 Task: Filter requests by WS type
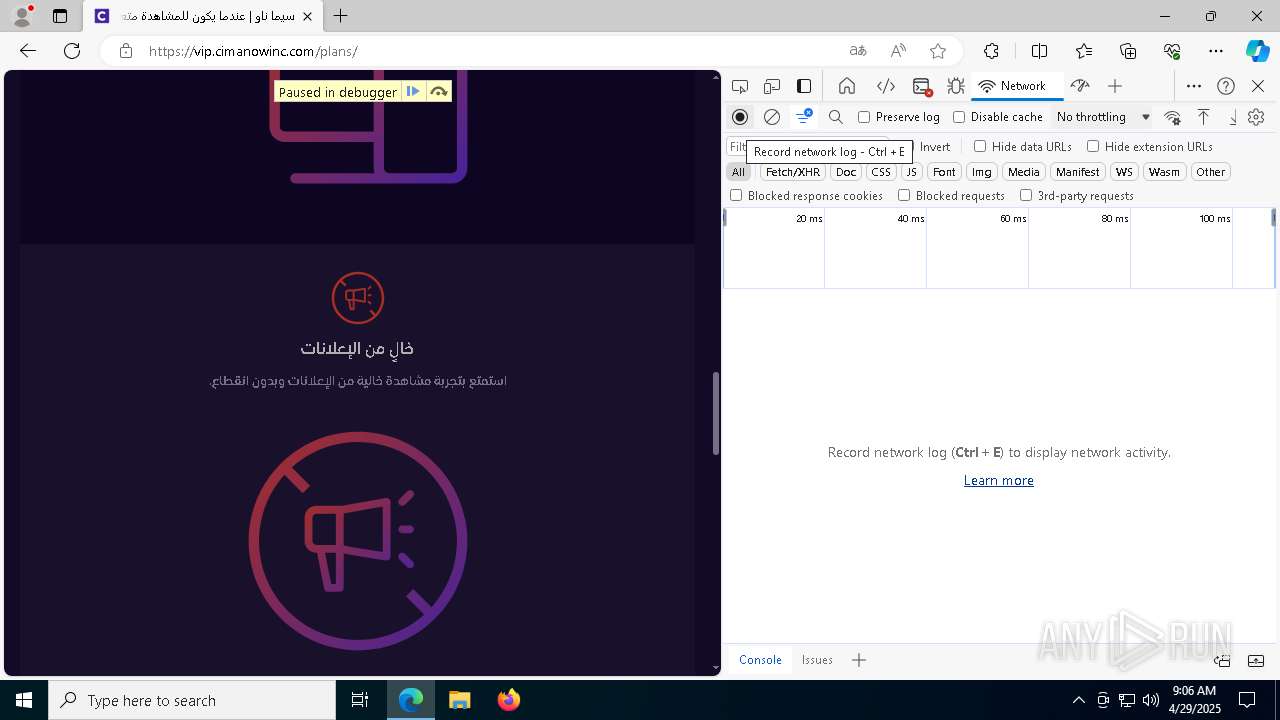(1124, 172)
